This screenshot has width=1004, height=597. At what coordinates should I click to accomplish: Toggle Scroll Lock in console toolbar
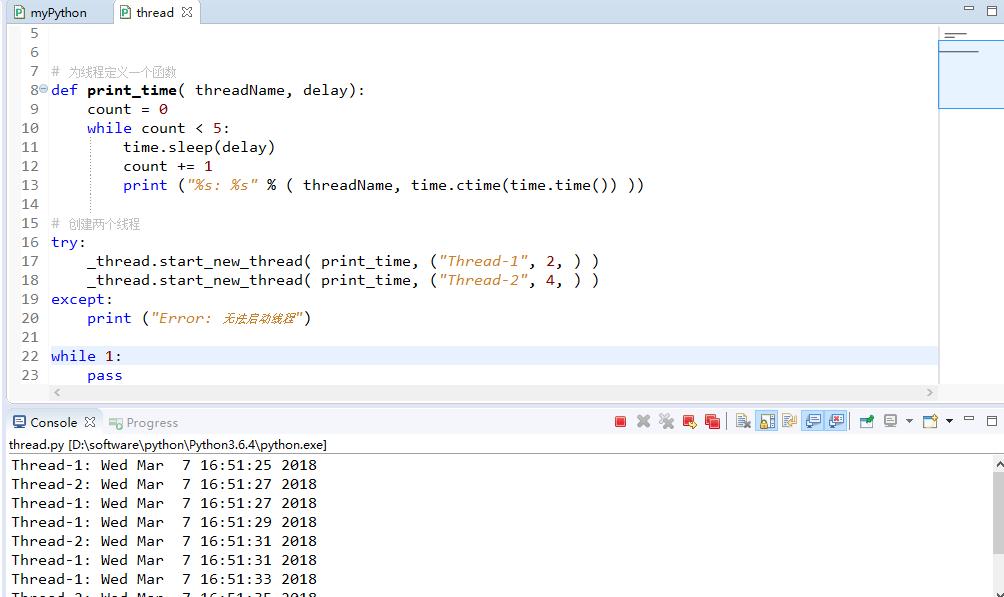[766, 421]
